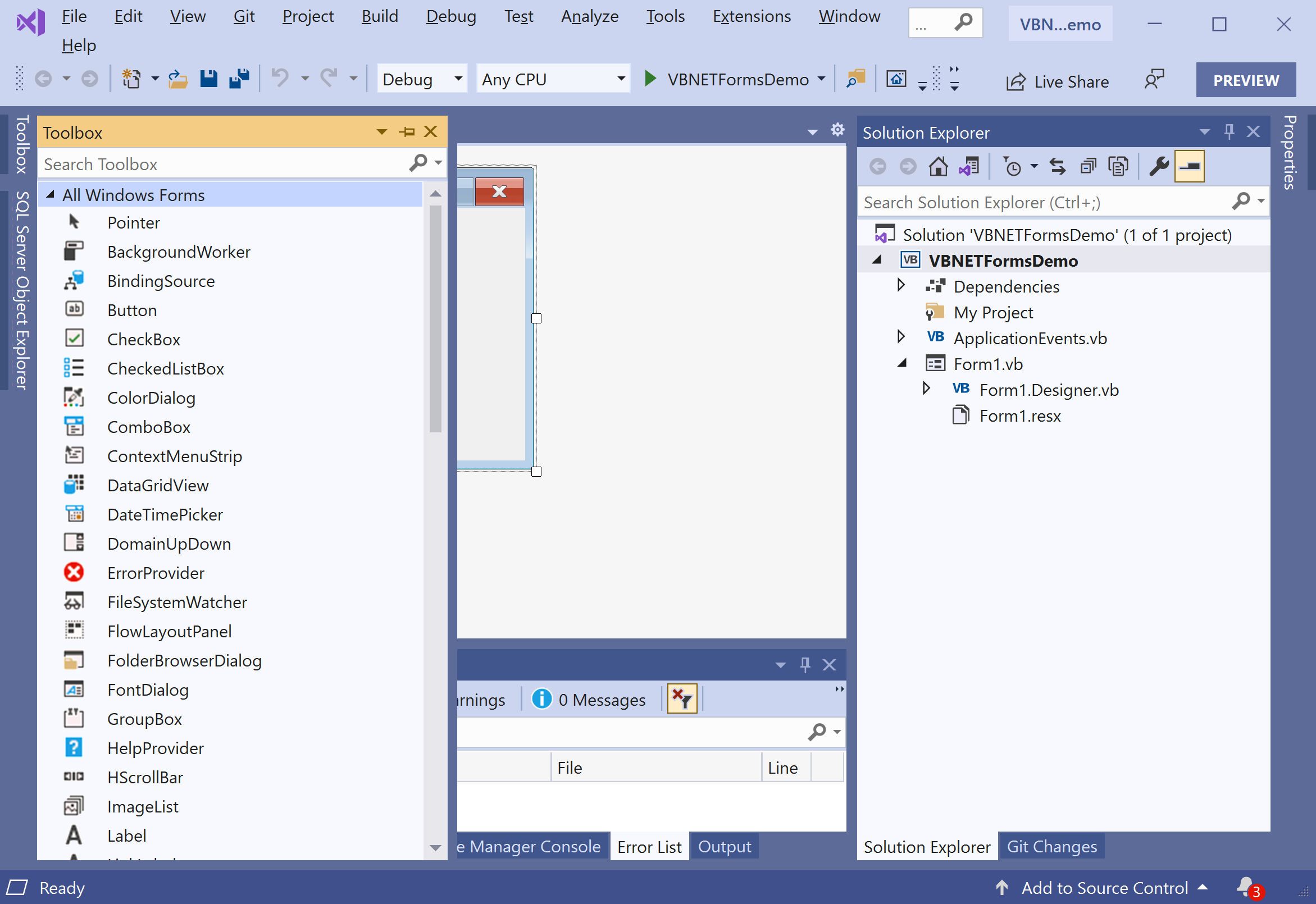Expand the Dependencies node
Viewport: 1316px width, 904px height.
tap(901, 285)
